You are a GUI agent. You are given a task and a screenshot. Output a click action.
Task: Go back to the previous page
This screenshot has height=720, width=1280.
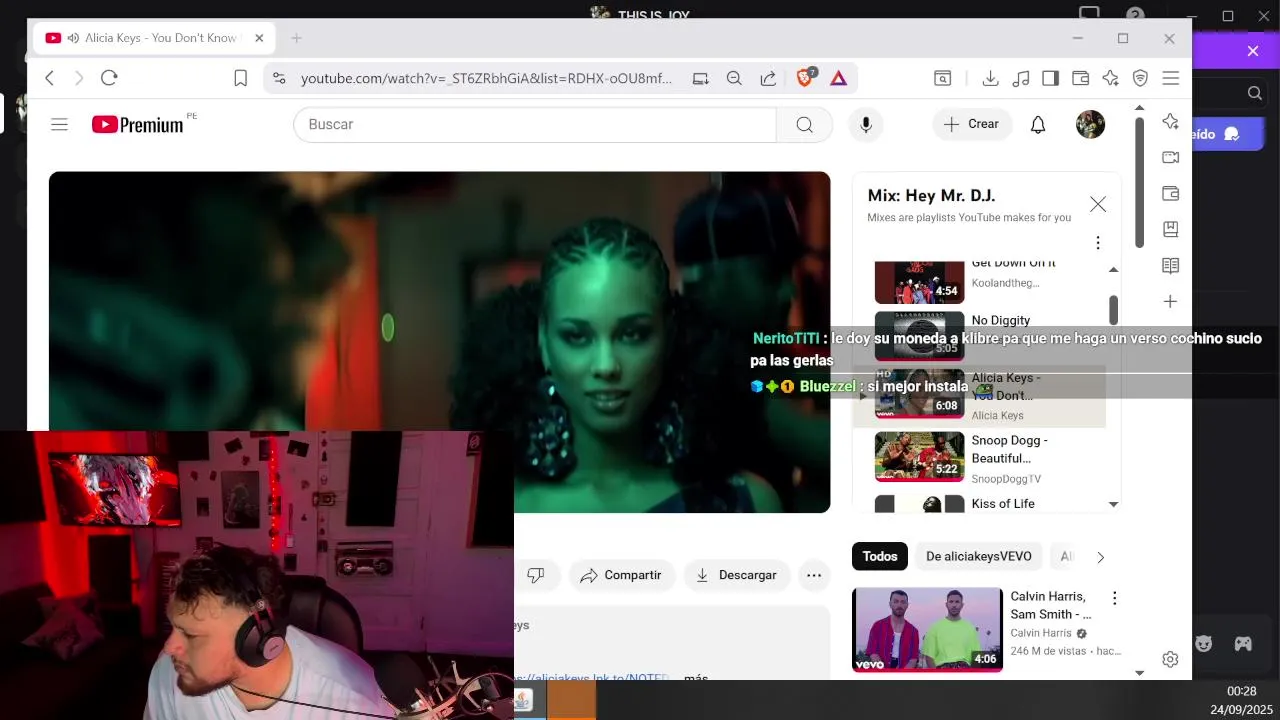click(50, 78)
